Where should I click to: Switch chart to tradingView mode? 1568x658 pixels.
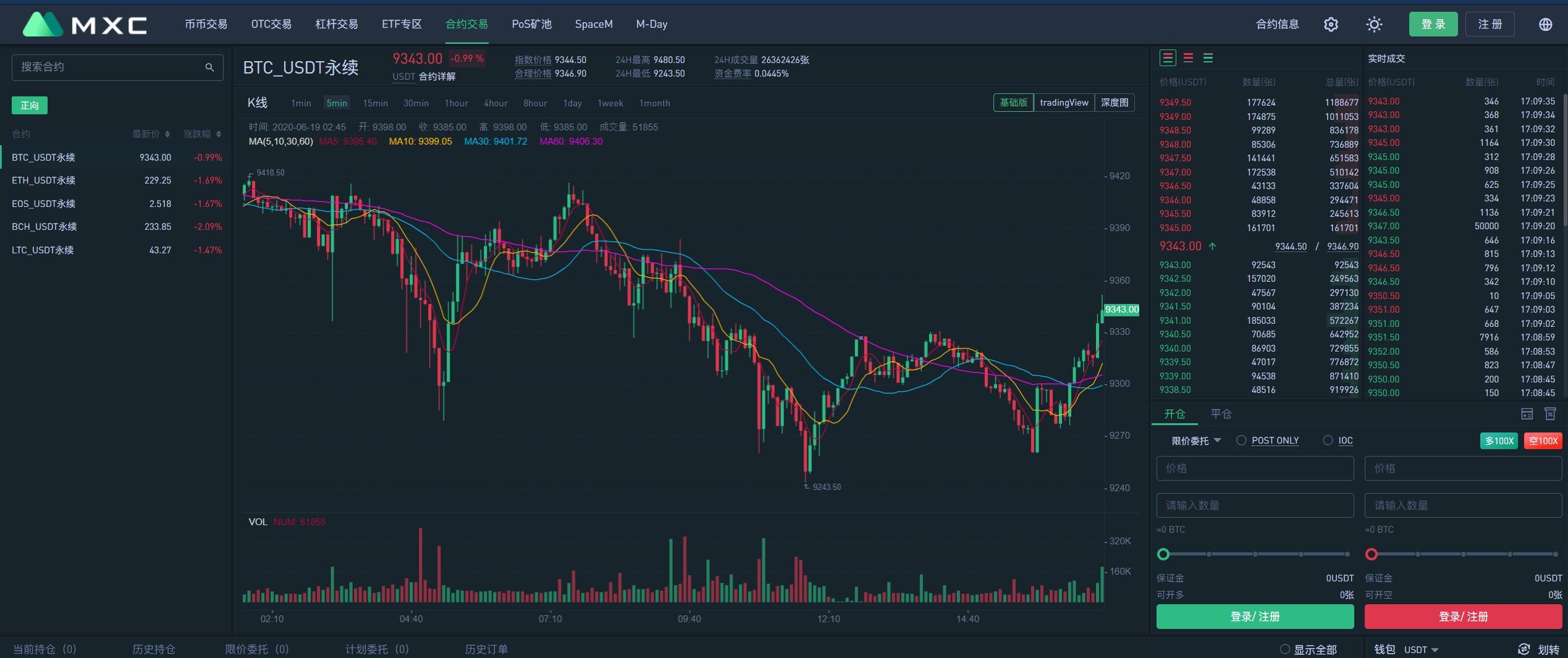[x=1064, y=103]
